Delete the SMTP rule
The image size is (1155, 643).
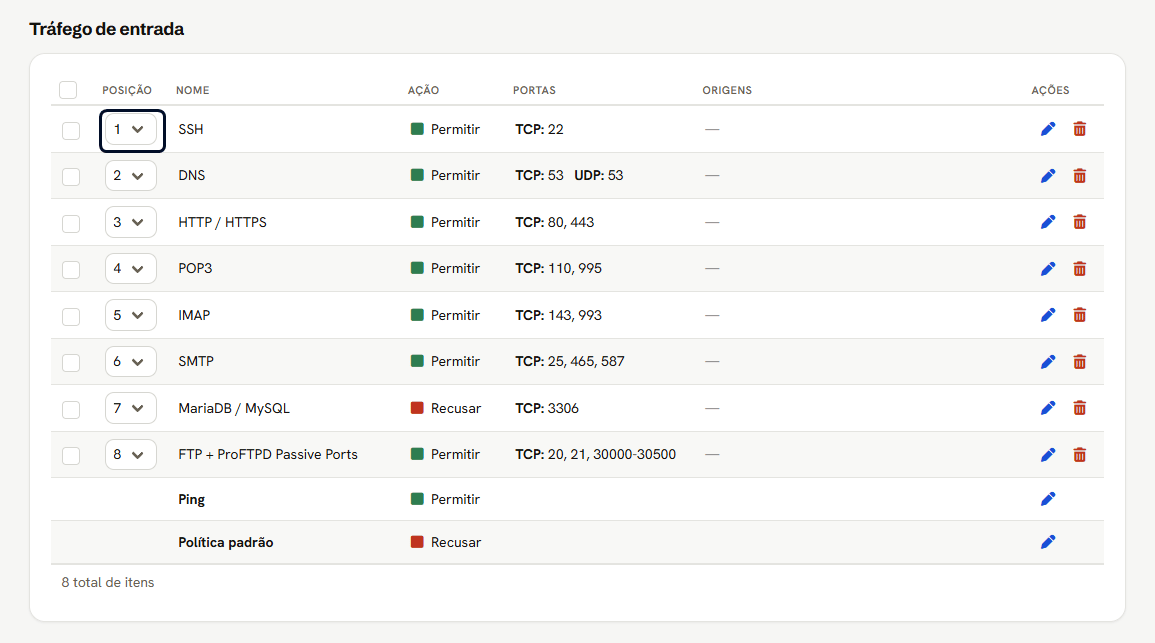[1080, 362]
